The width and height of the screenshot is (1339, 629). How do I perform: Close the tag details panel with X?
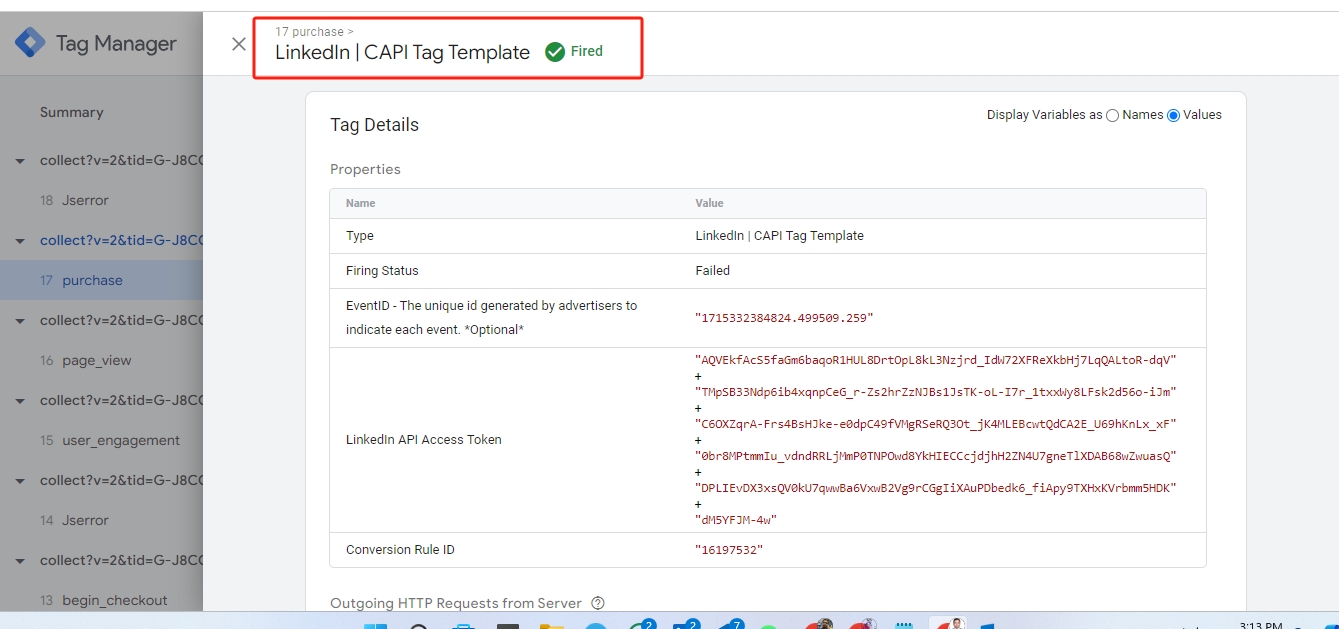(238, 44)
